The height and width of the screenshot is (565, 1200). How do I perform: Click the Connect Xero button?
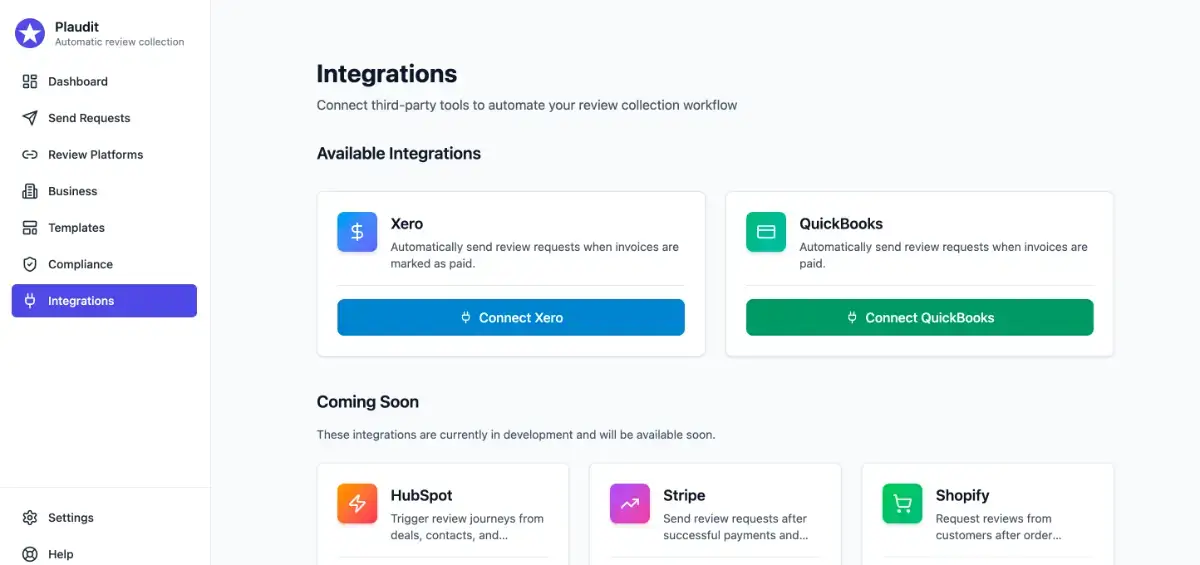coord(511,317)
